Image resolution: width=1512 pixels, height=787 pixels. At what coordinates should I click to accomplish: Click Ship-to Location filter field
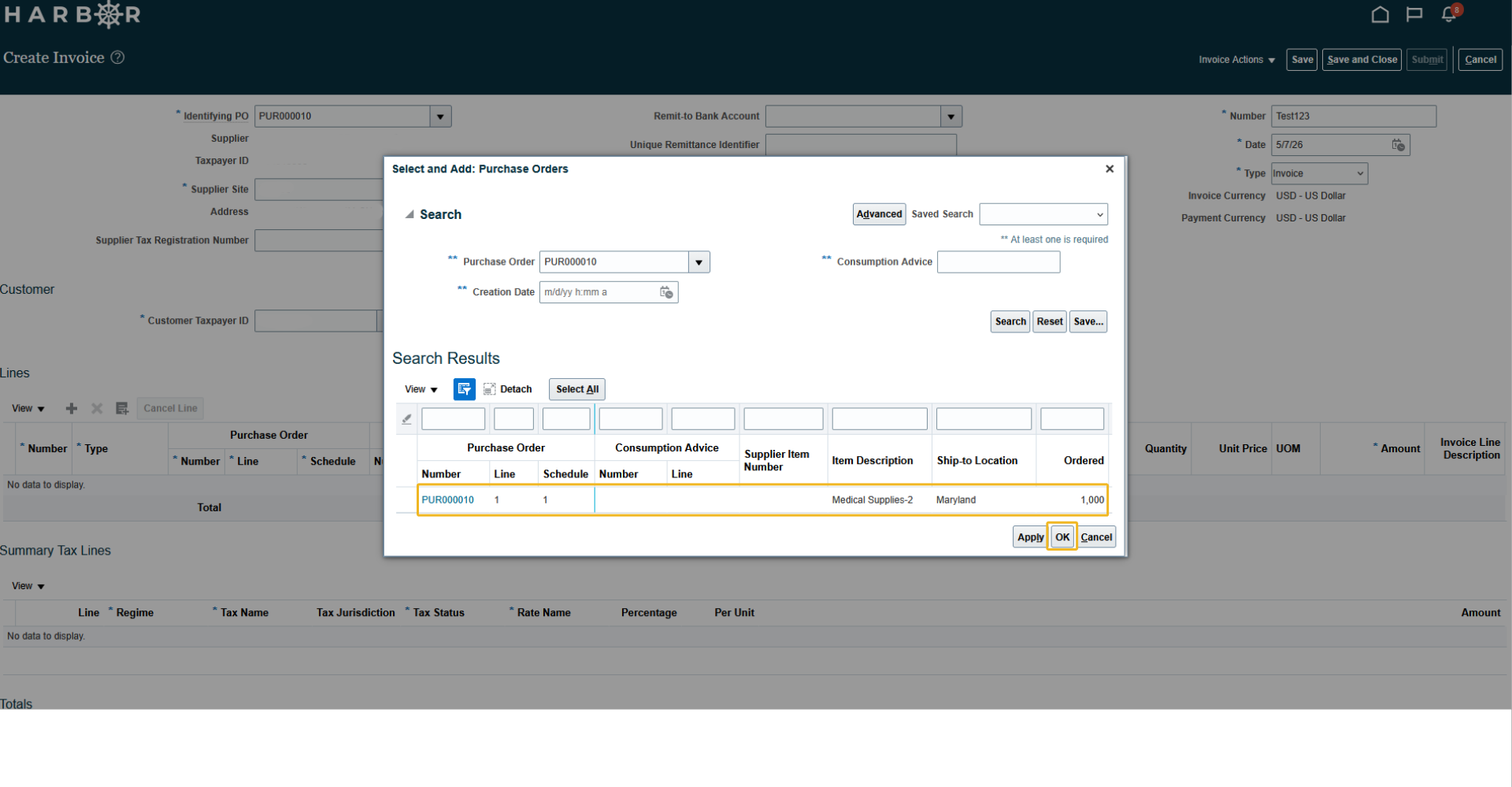[x=984, y=419]
